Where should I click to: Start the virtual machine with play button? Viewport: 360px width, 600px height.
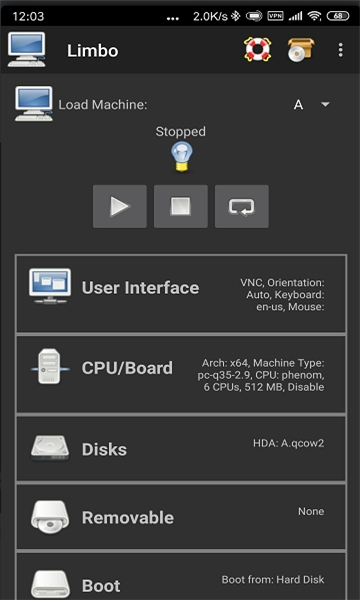120,207
